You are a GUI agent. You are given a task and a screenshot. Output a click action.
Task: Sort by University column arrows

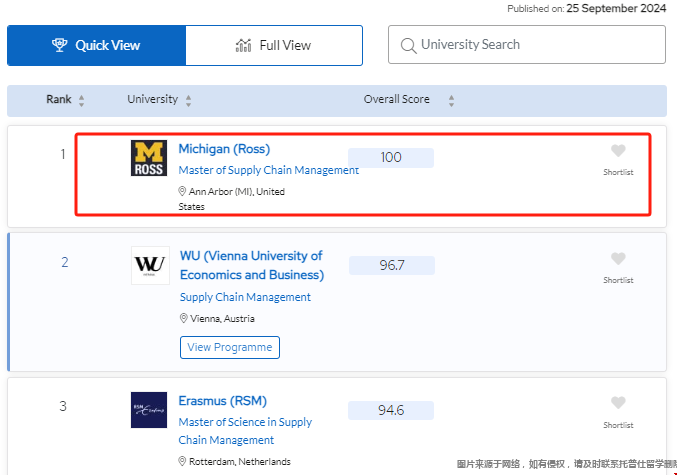(x=188, y=101)
